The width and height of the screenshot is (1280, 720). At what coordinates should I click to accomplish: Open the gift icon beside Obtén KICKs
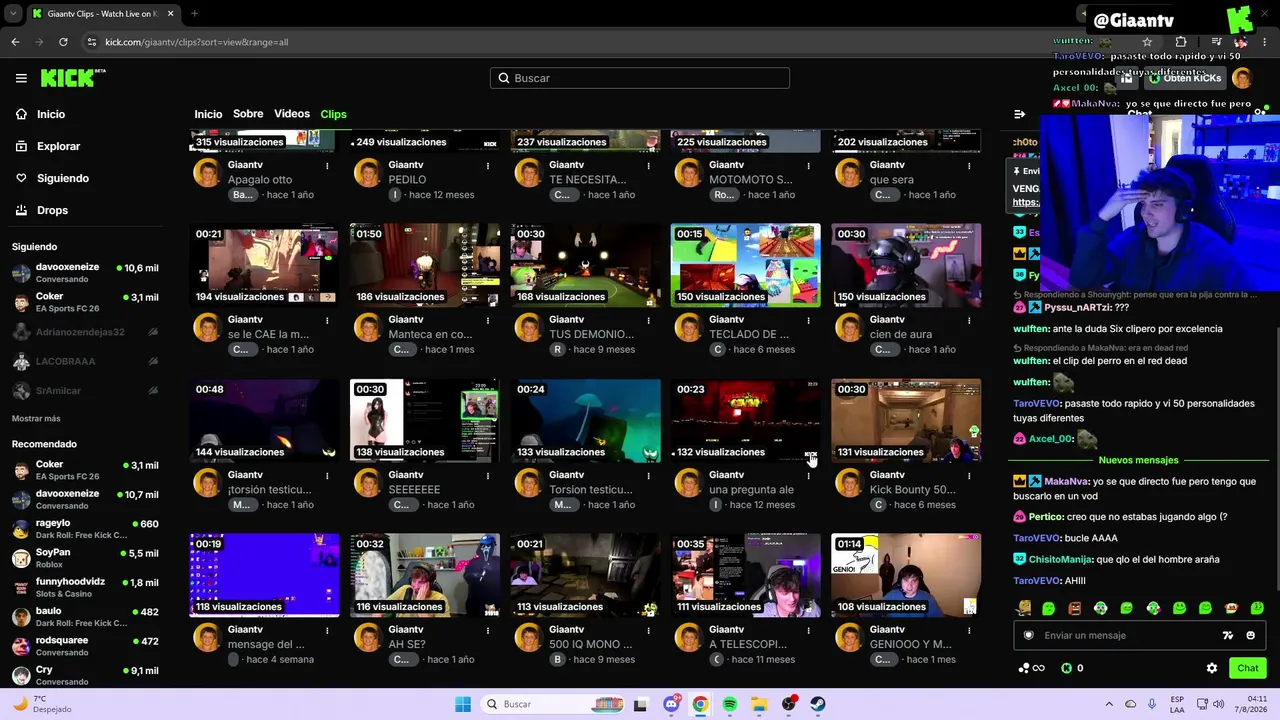[1126, 78]
